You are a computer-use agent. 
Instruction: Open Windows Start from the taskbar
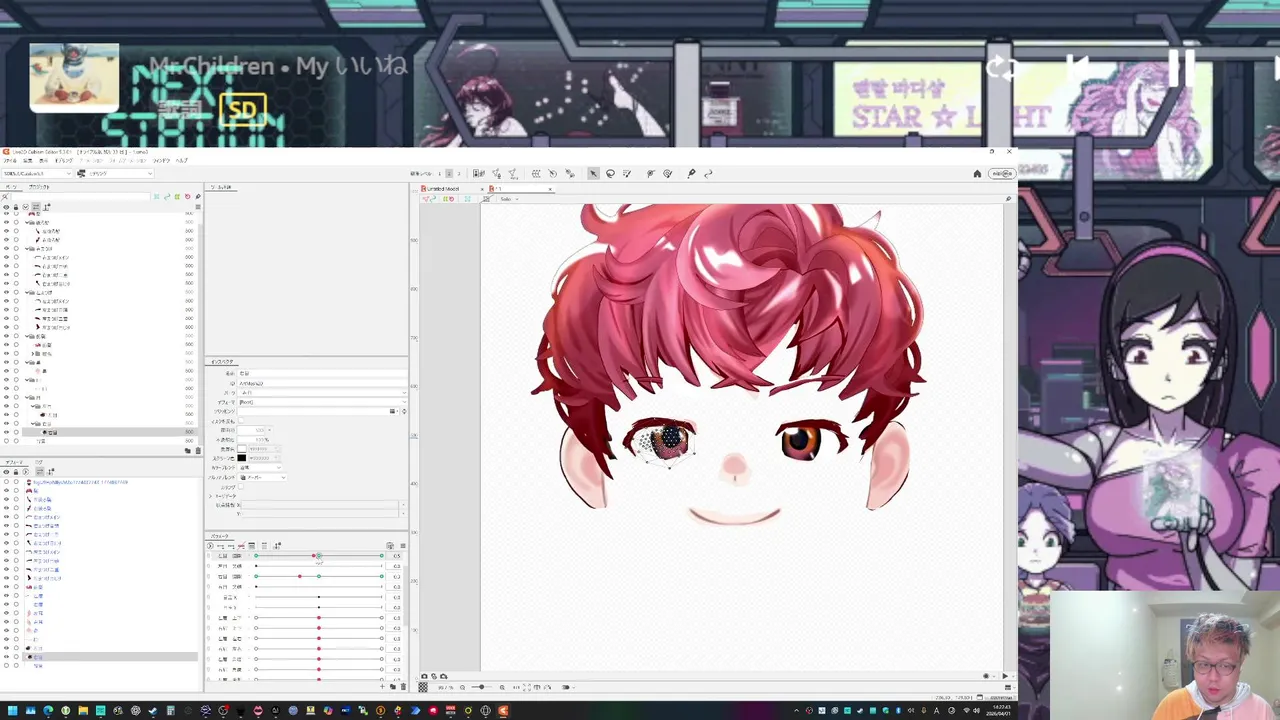click(x=12, y=711)
